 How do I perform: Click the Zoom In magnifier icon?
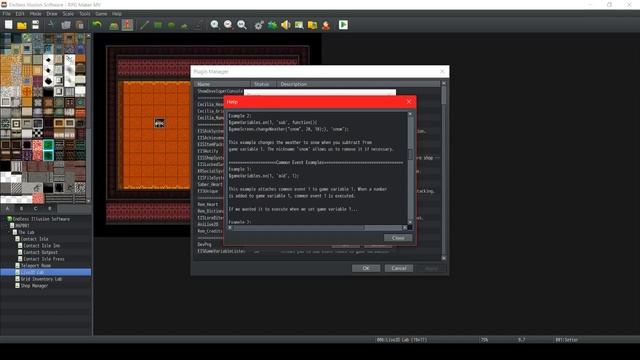pos(215,25)
